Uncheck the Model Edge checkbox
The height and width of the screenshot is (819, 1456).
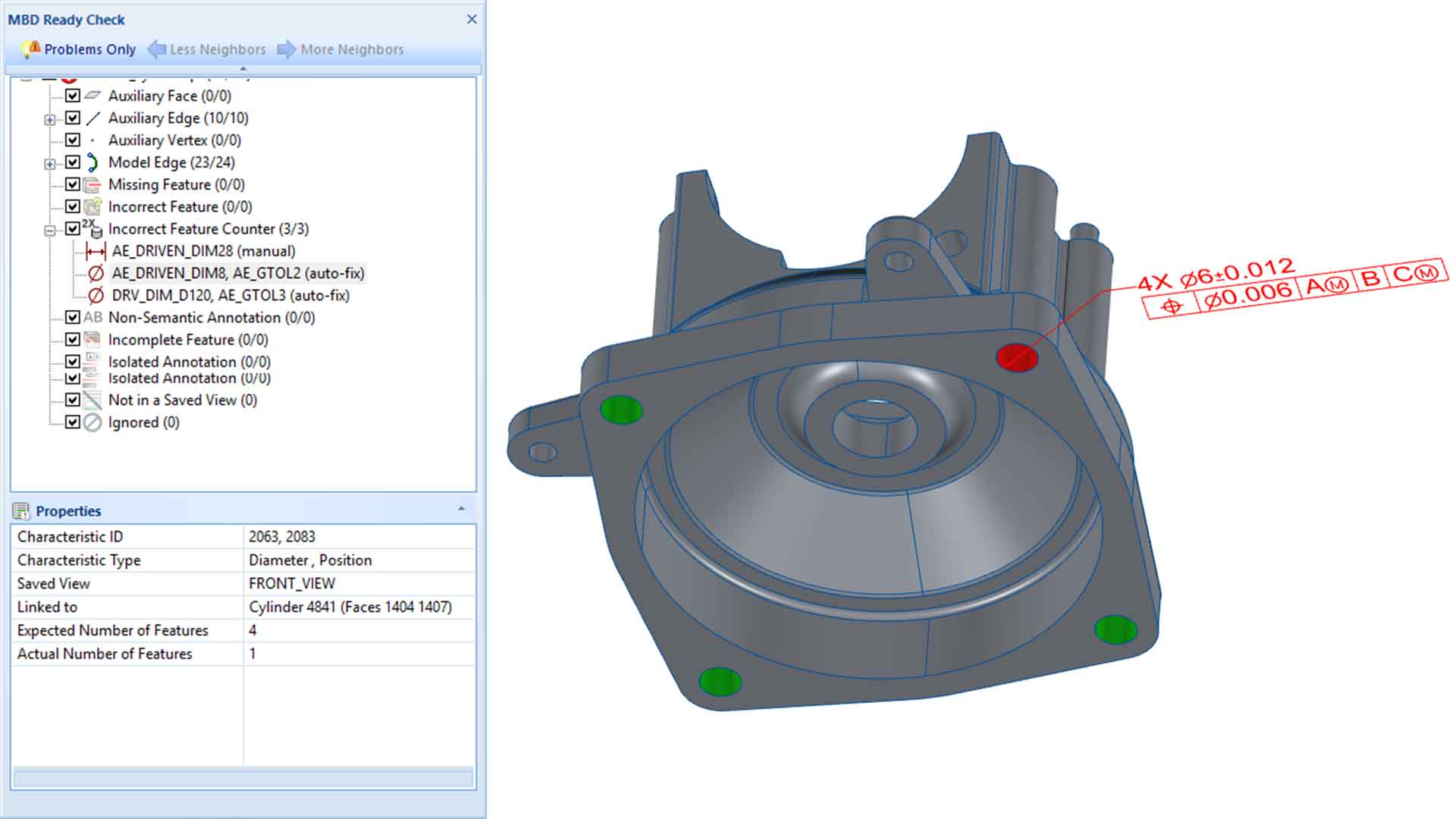[x=73, y=162]
